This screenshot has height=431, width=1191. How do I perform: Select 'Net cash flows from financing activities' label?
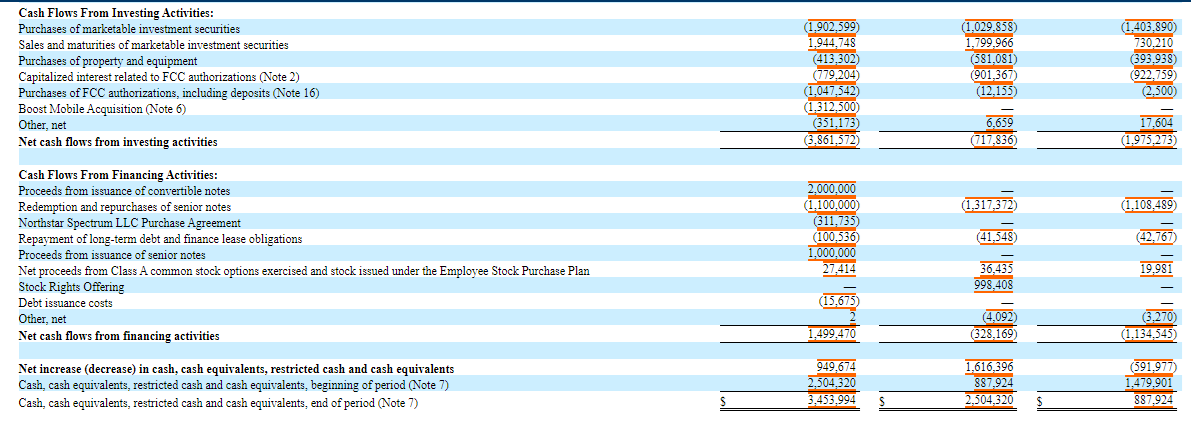(119, 336)
